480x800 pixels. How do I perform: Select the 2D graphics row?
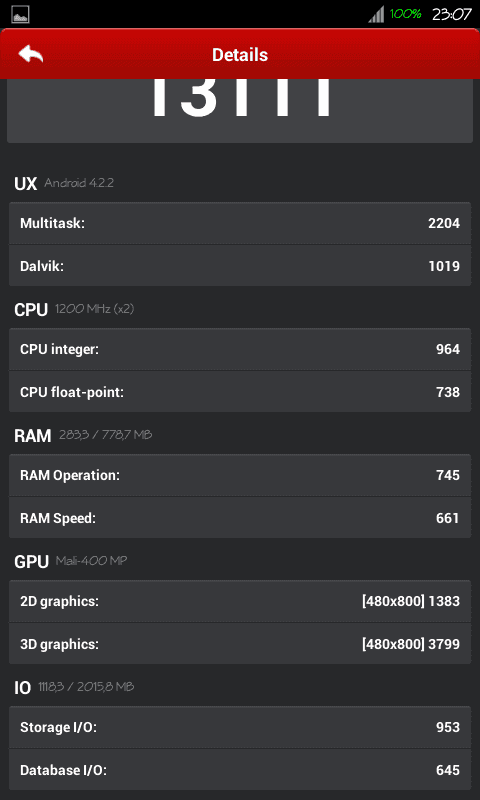[x=240, y=602]
